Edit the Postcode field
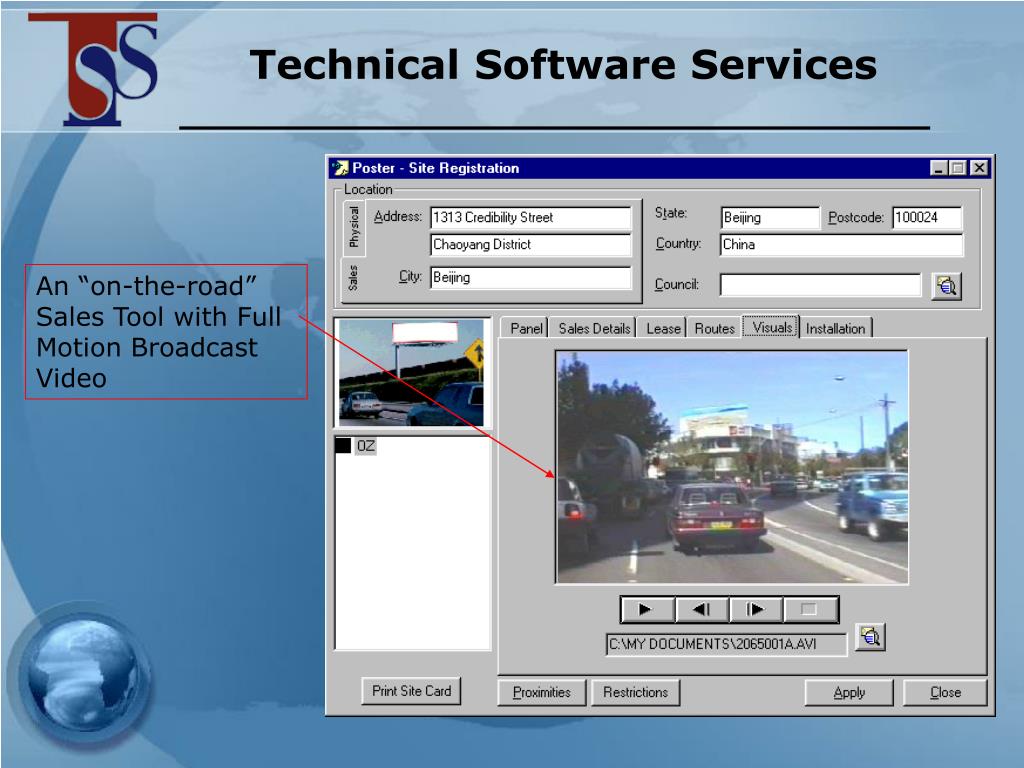This screenshot has height=768, width=1024. pyautogui.click(x=927, y=217)
